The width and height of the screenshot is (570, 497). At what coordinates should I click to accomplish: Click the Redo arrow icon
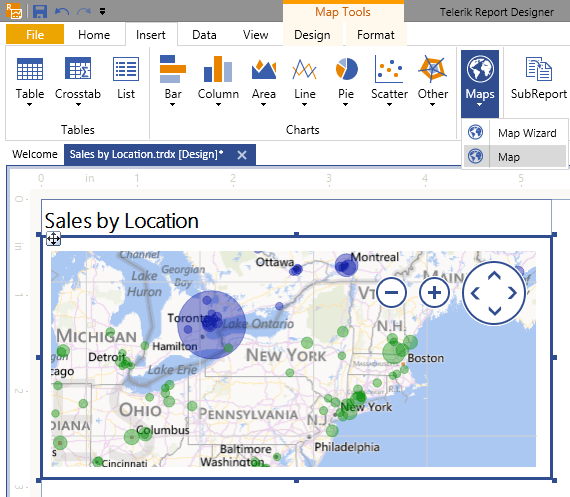pos(84,12)
